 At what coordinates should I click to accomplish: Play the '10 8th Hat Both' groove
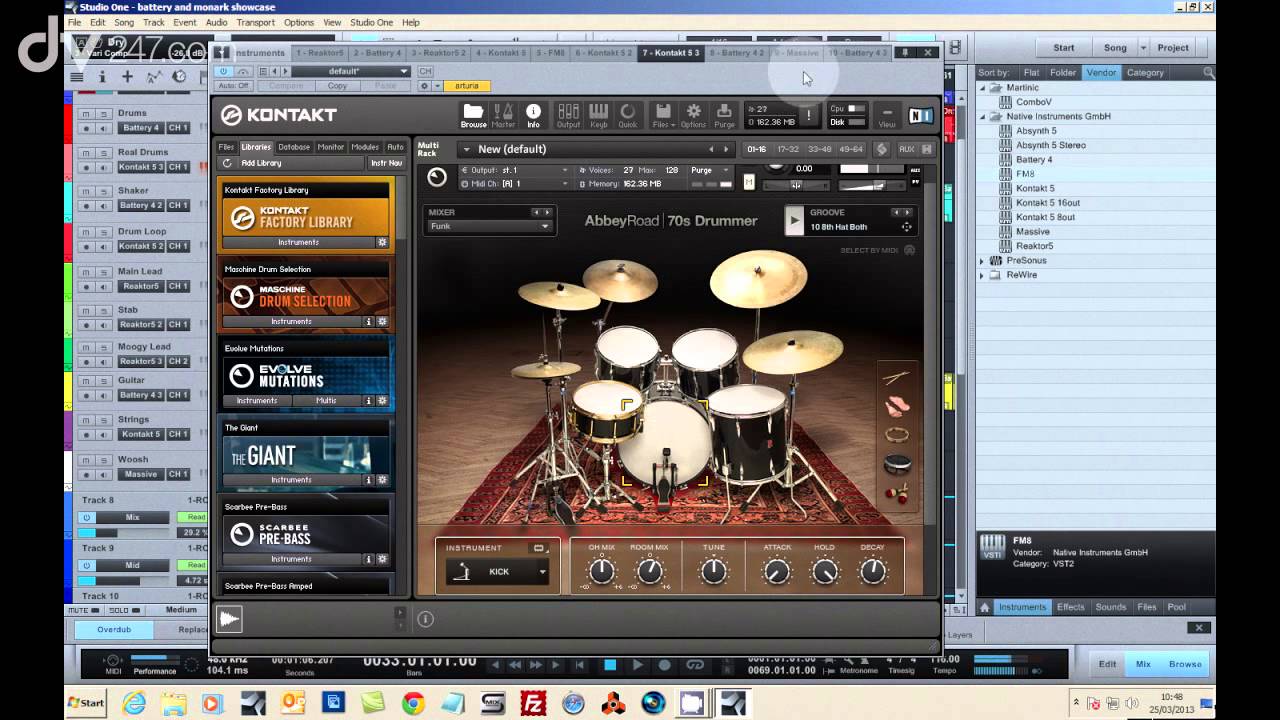(x=793, y=220)
